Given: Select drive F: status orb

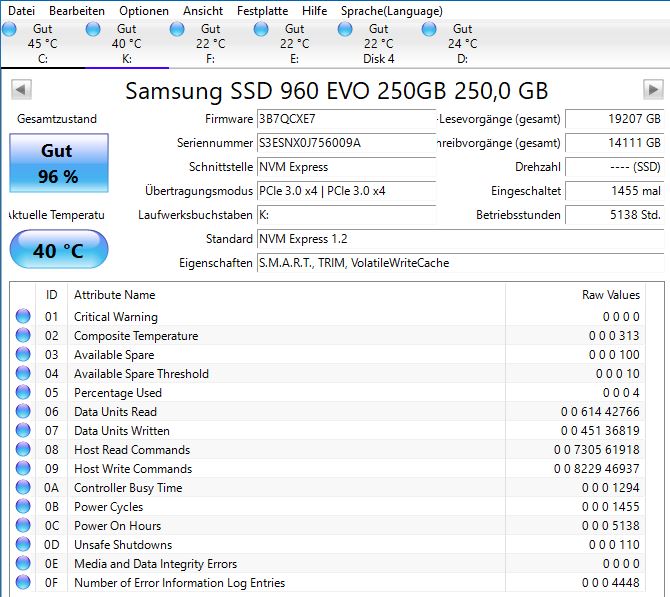Looking at the screenshot, I should pos(177,29).
